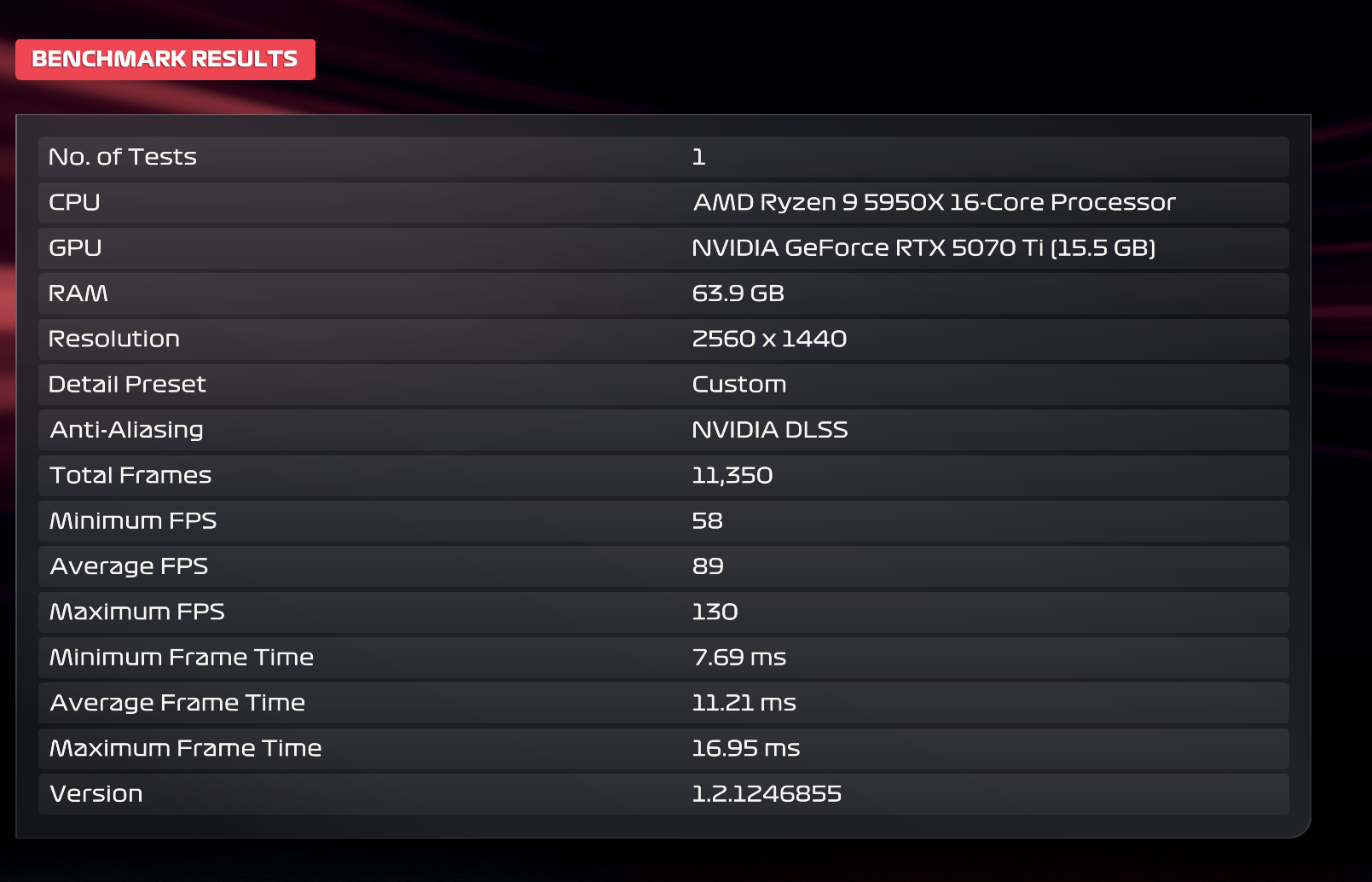The height and width of the screenshot is (882, 1372).
Task: Click the NVIDIA GeForce RTX 5070 Ti value
Action: click(x=923, y=247)
